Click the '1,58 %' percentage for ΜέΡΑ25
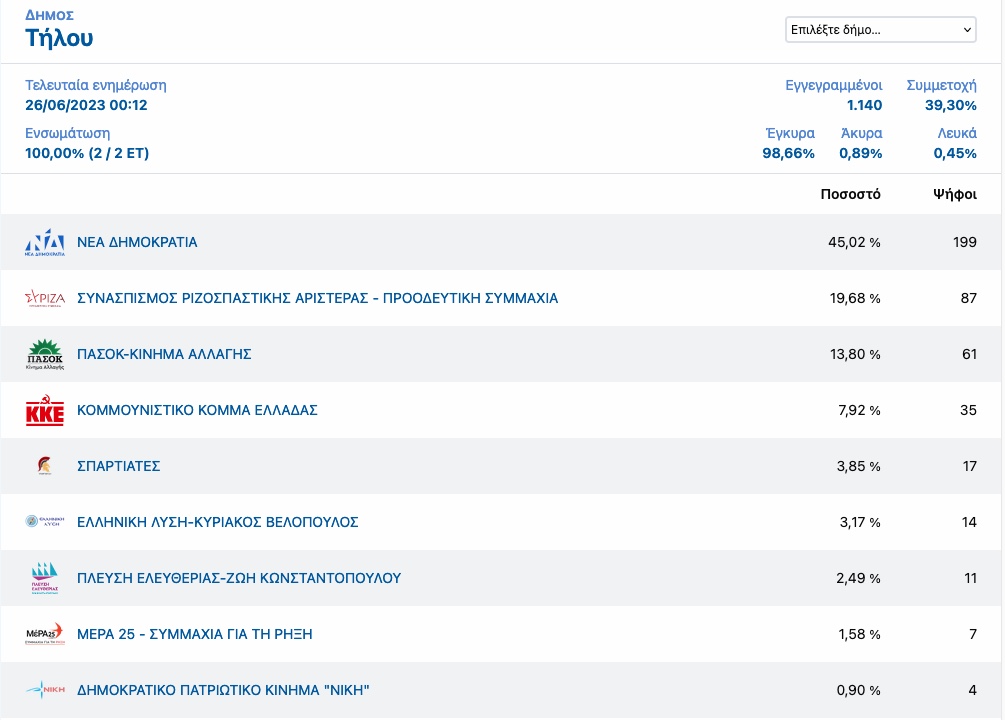Screen dimensions: 1005x720 pos(860,634)
